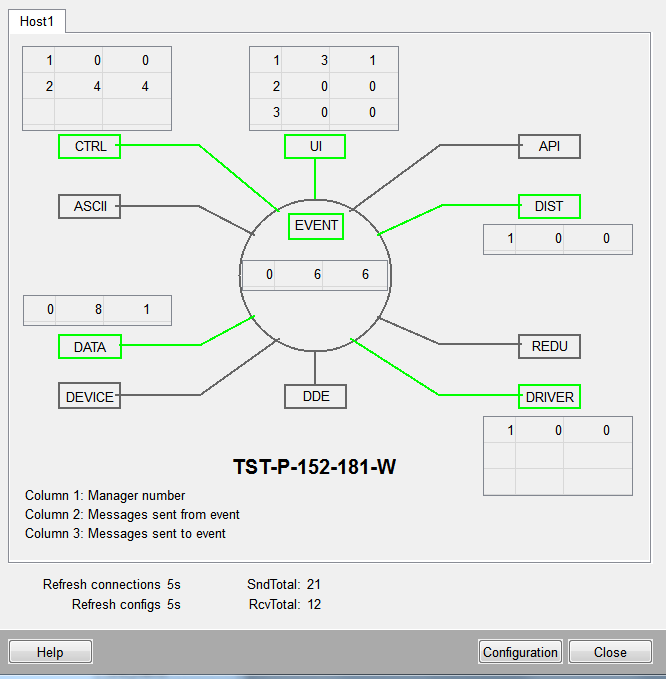Click the DDE manager box

coord(315,397)
